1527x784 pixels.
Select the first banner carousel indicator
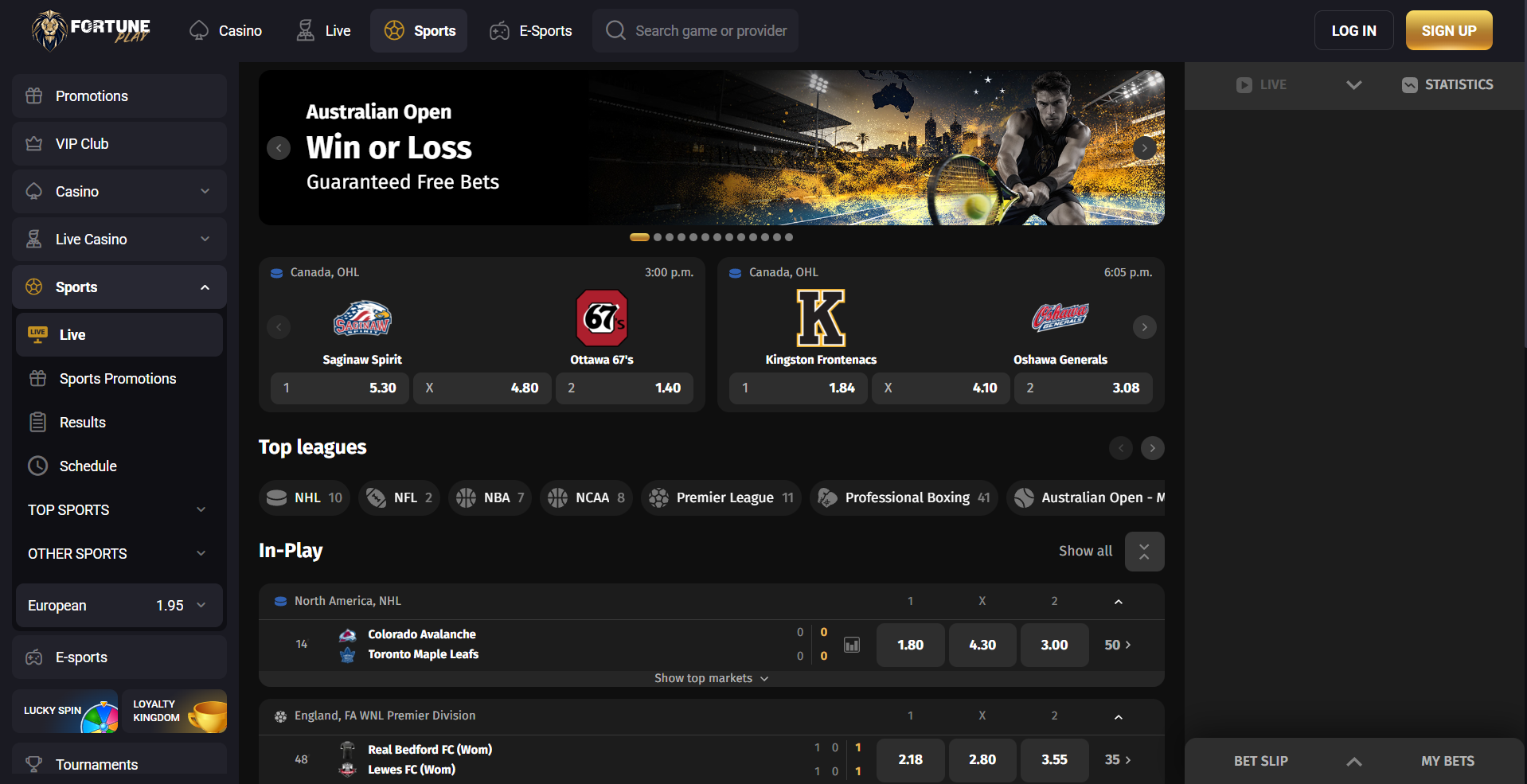tap(639, 237)
